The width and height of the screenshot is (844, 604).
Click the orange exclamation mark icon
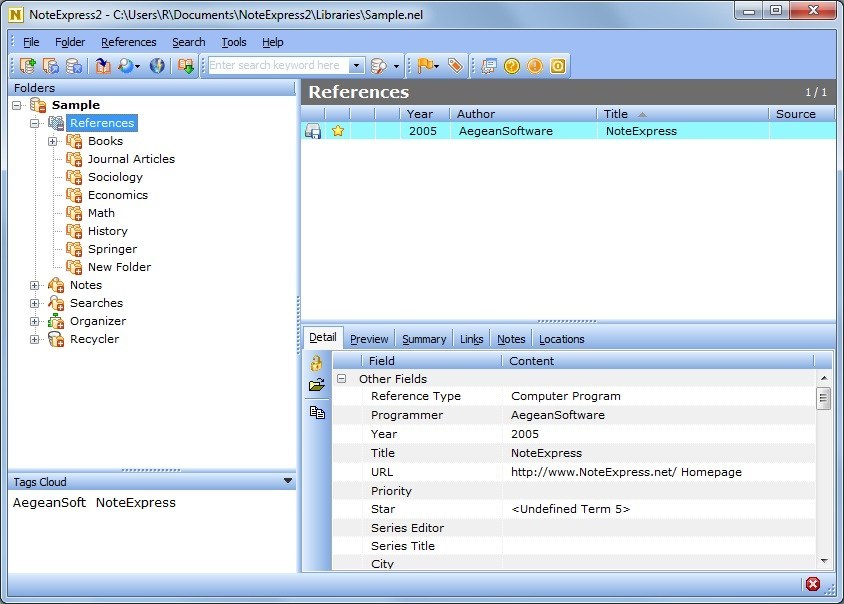tap(535, 66)
